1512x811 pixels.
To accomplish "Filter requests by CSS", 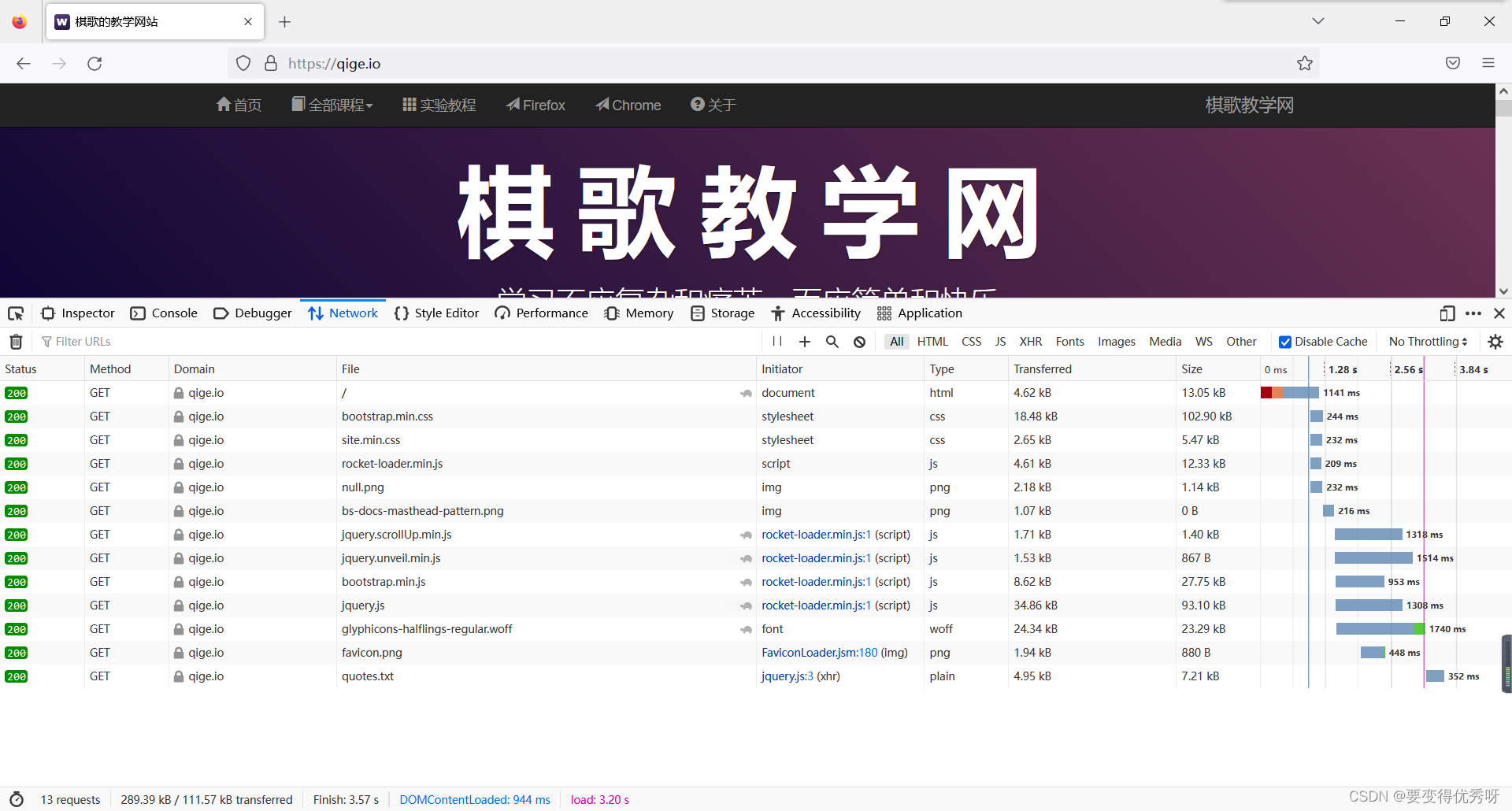I will [972, 342].
